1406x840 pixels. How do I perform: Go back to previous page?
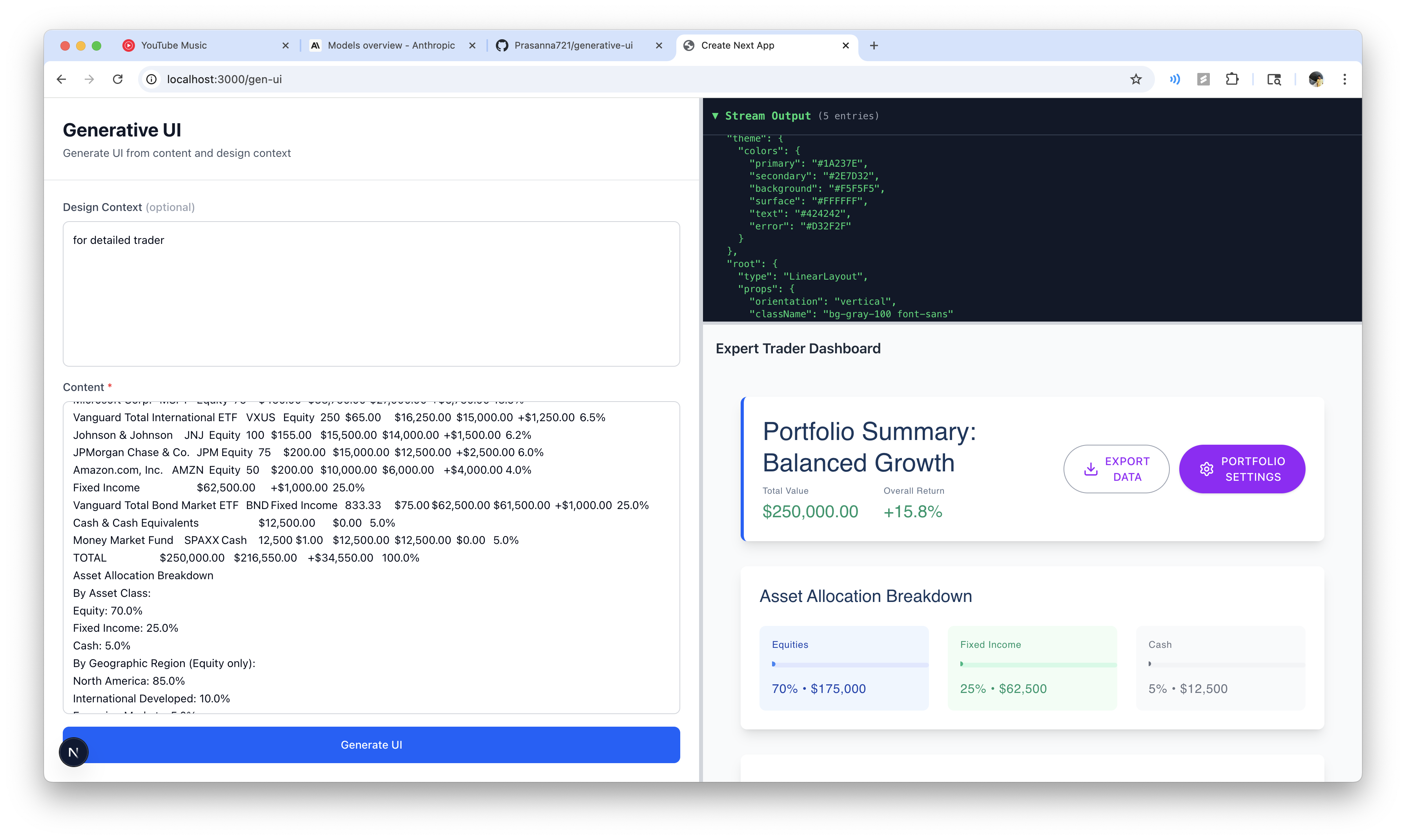pos(61,79)
